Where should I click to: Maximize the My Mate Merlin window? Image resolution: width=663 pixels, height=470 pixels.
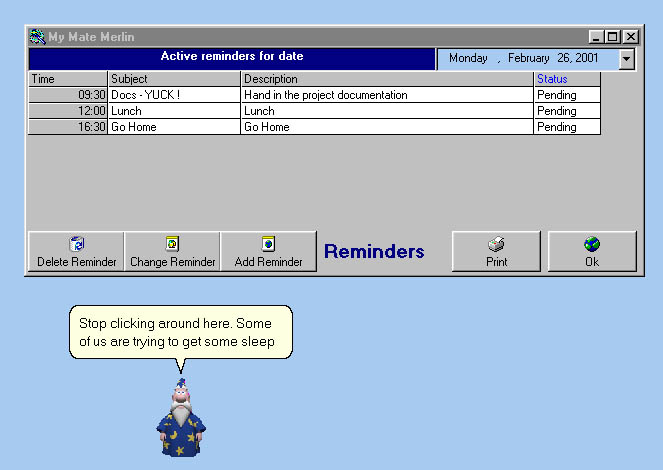613,37
